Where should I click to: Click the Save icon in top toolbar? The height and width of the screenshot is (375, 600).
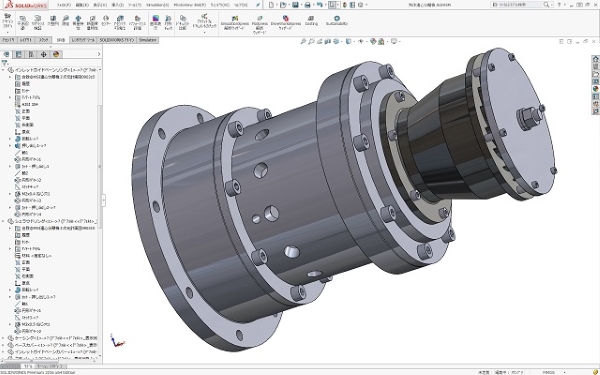[x=295, y=5]
